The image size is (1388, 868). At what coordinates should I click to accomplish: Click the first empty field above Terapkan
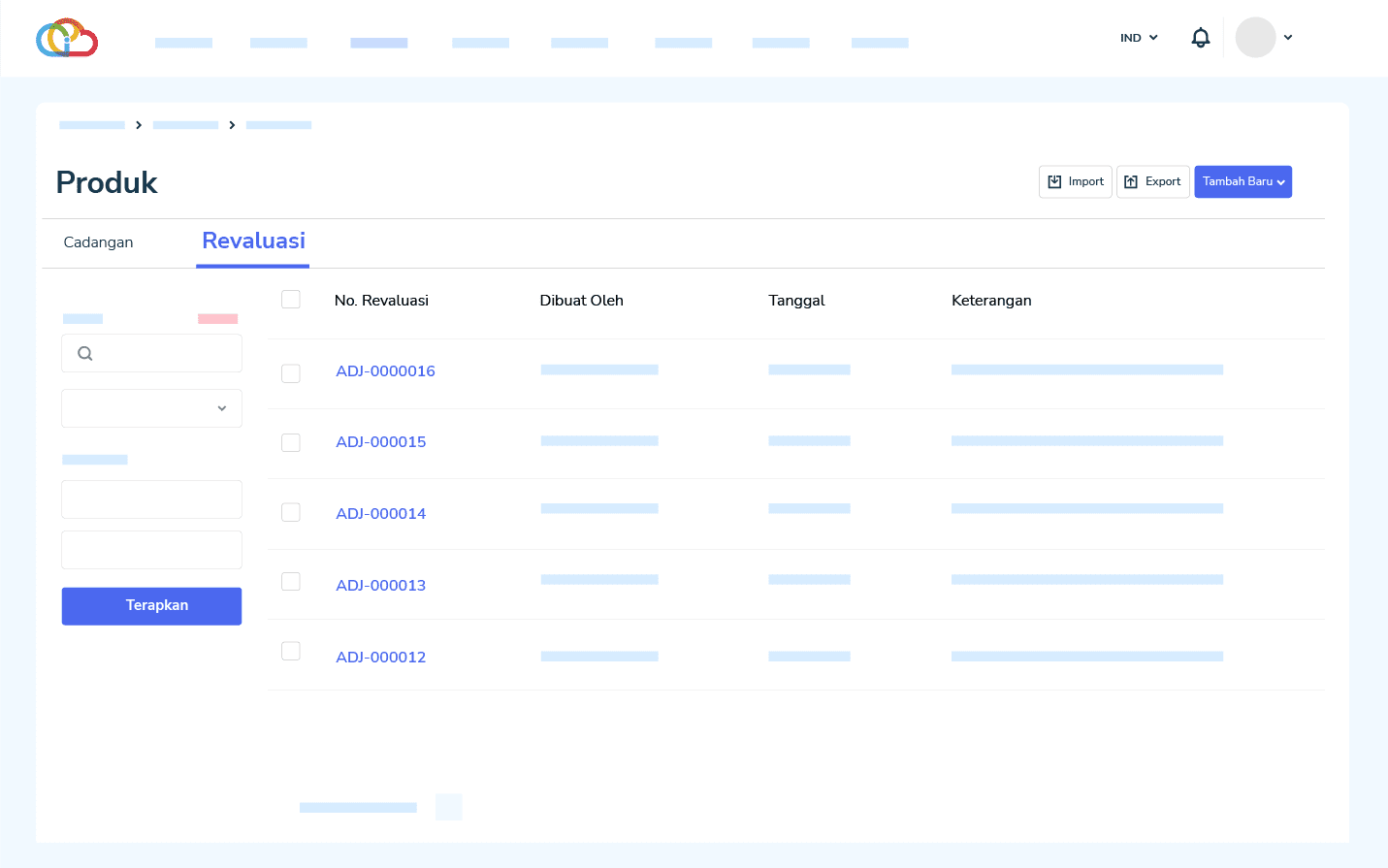coord(151,499)
